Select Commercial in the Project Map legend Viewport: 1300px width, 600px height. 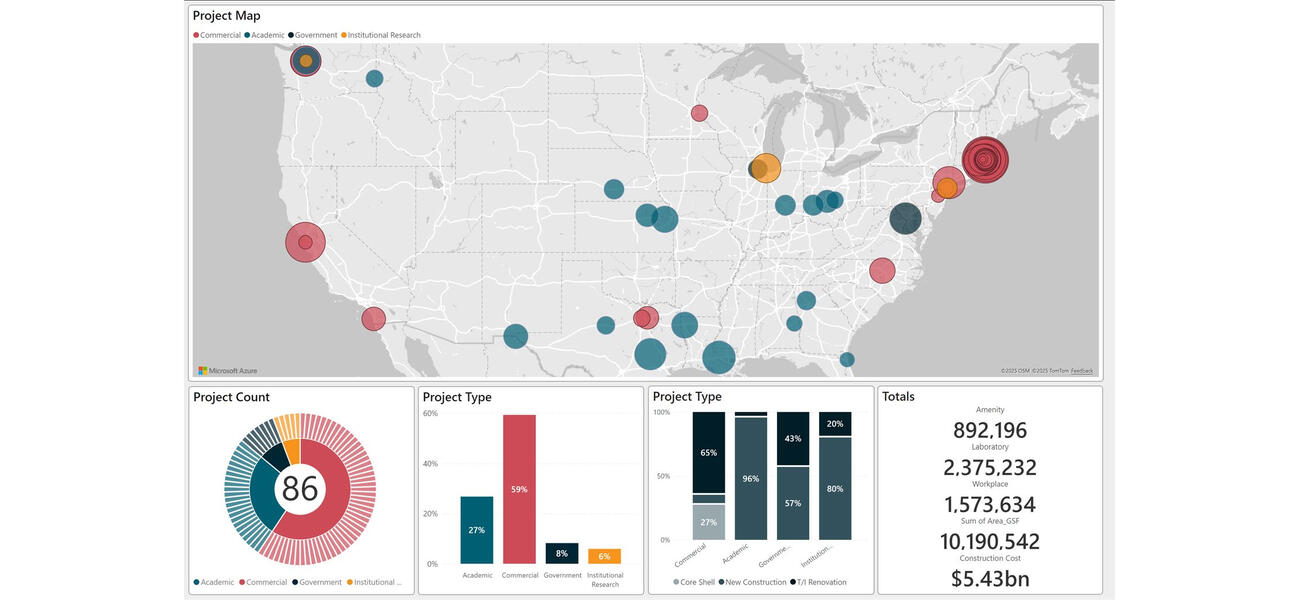tap(219, 35)
